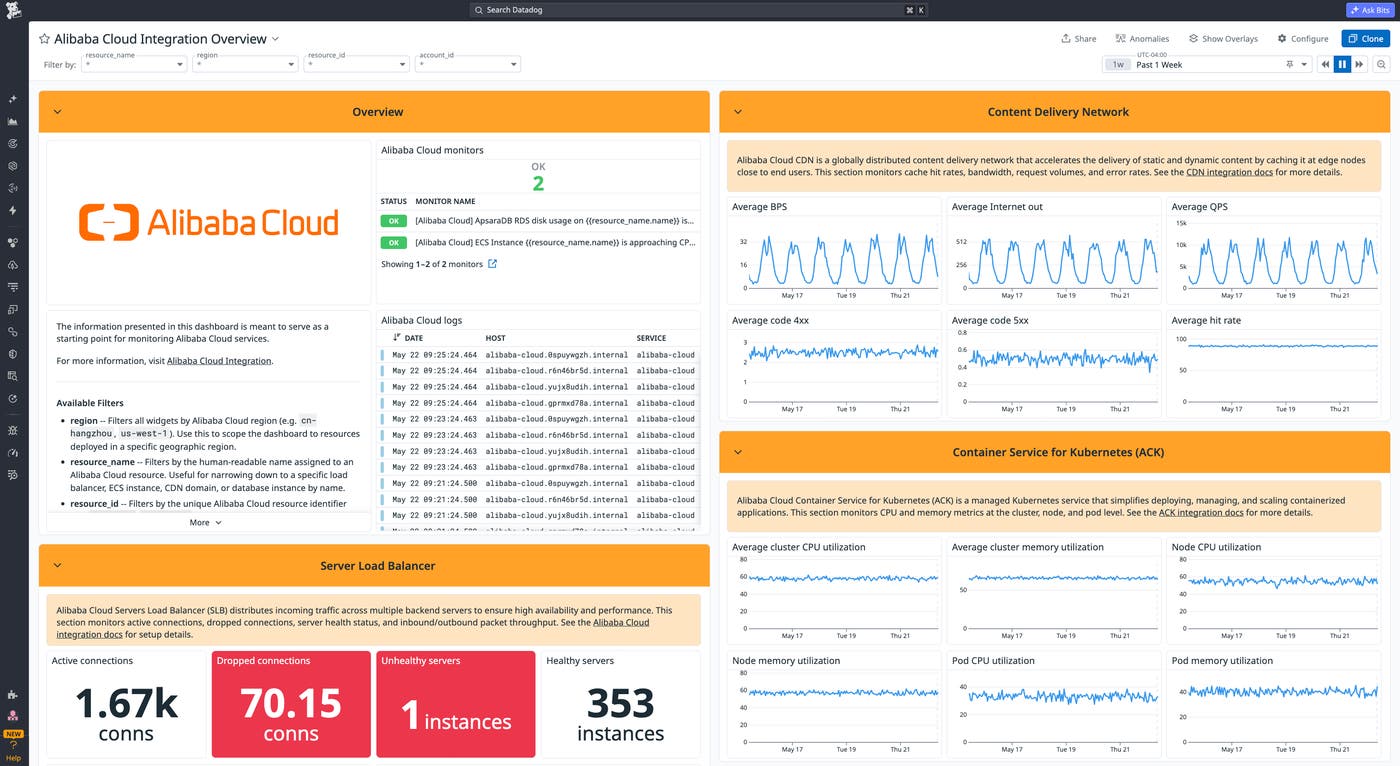Click the HOST column header in logs
Viewport: 1400px width, 766px height.
tap(495, 338)
